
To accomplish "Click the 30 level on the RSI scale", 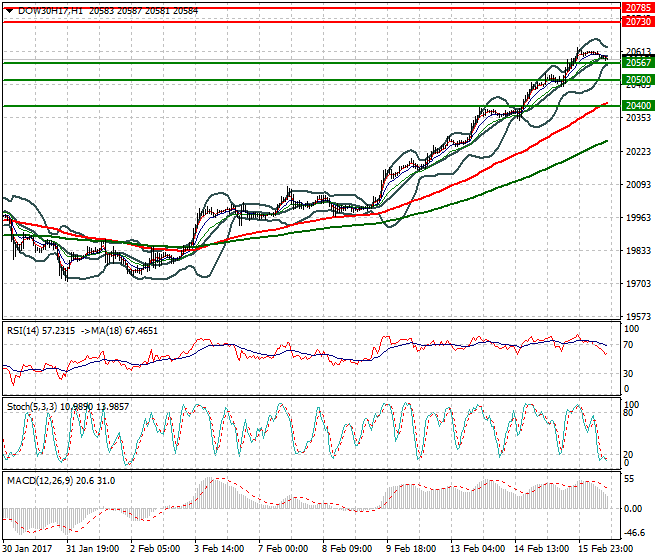I will point(628,373).
